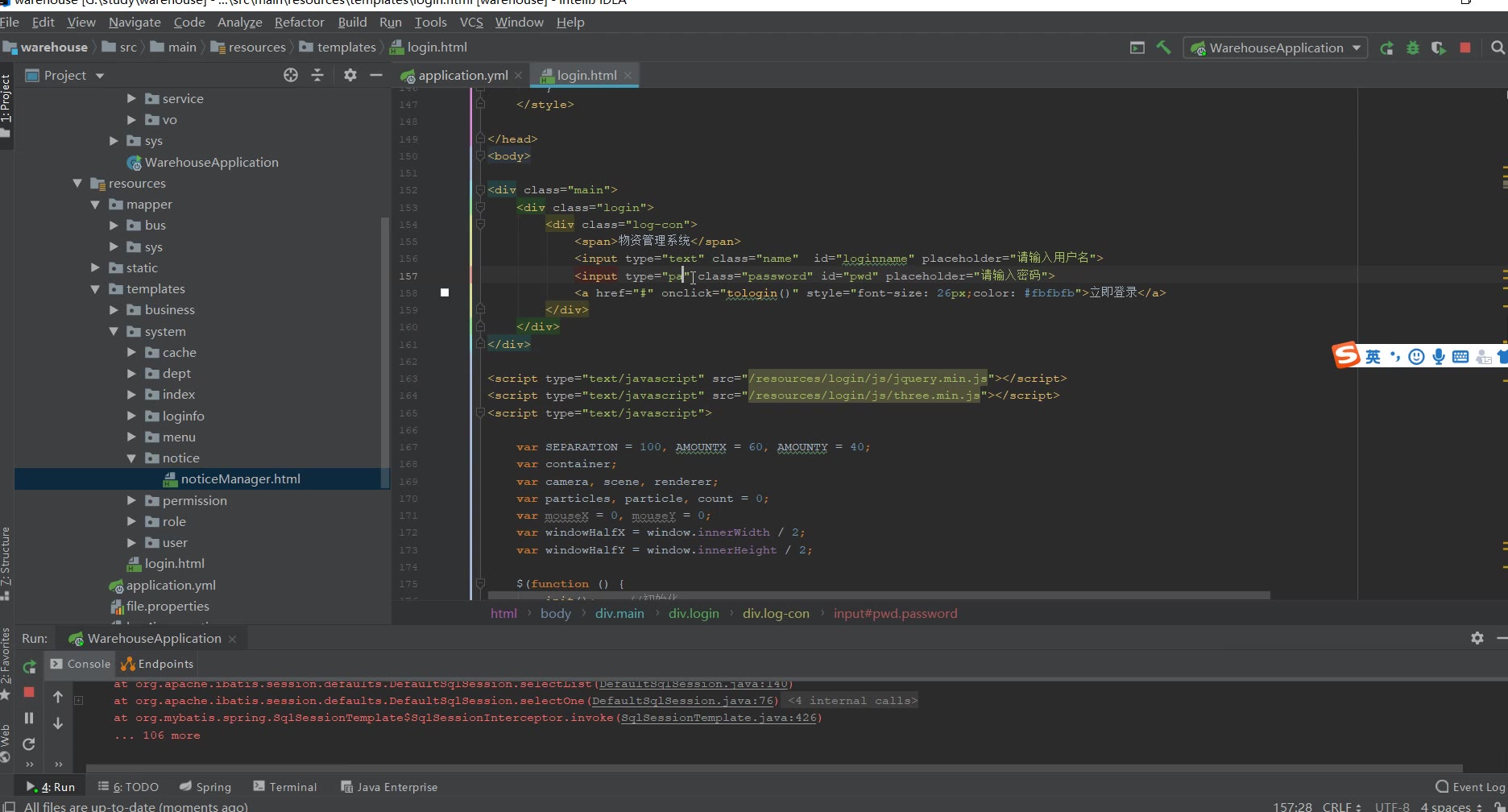The image size is (1508, 812).
Task: Click the Debug bug icon in the toolbar
Action: click(x=1412, y=48)
